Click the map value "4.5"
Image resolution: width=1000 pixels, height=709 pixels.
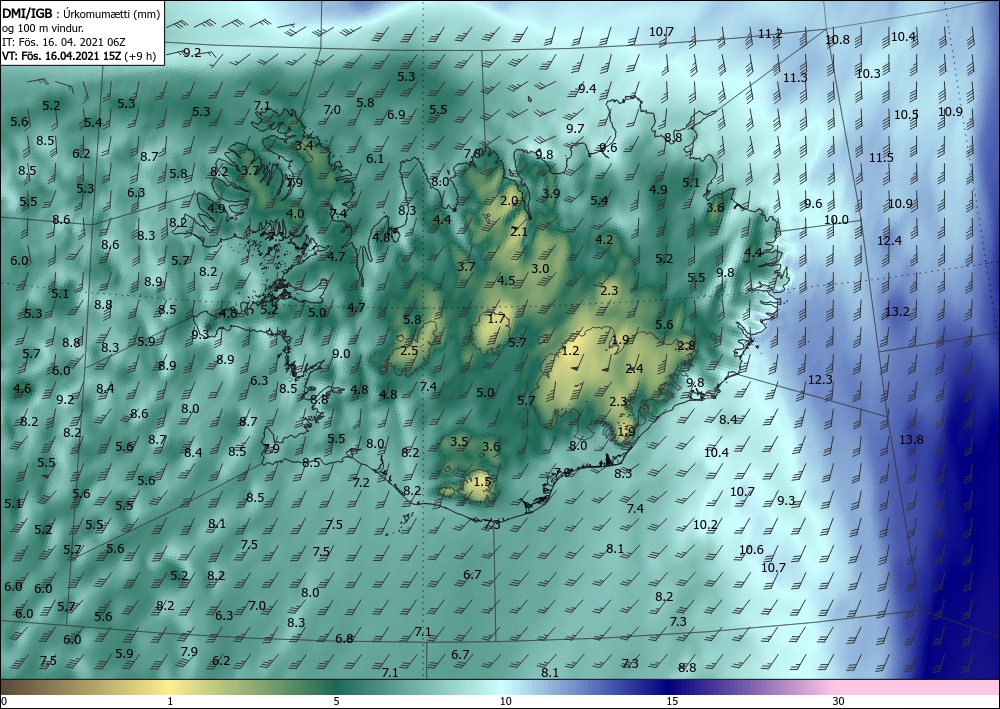pyautogui.click(x=506, y=281)
